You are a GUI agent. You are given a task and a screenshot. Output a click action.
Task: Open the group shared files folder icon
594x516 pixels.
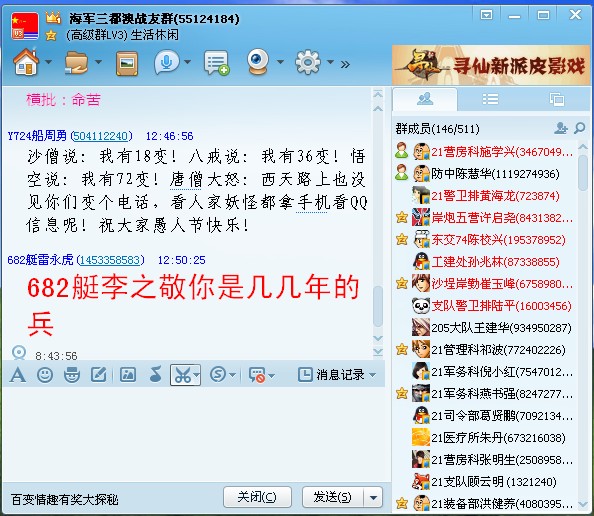click(x=76, y=62)
